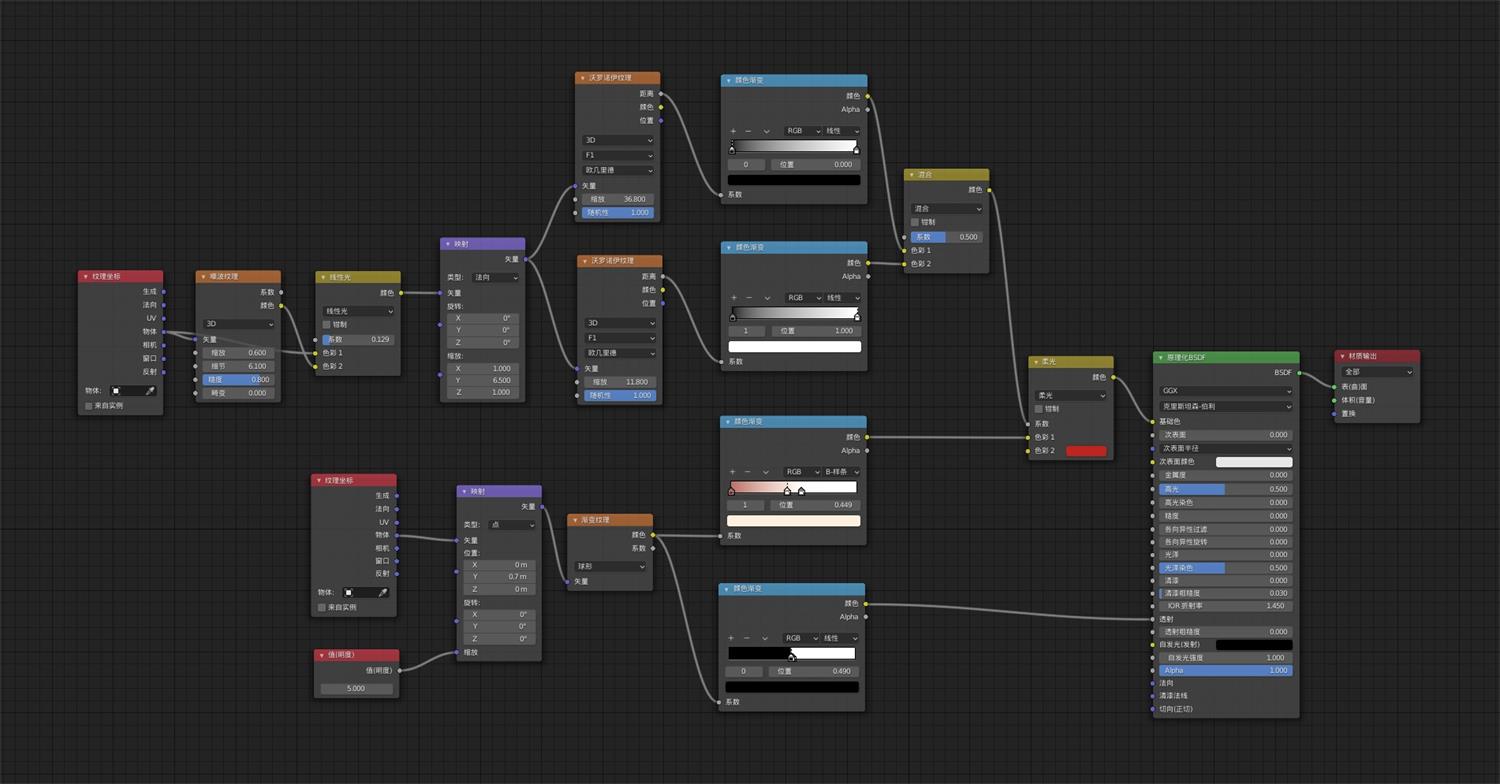This screenshot has width=1500, height=784.
Task: Open ramp tools chevron in position 1.000 ramp
Action: coord(766,298)
